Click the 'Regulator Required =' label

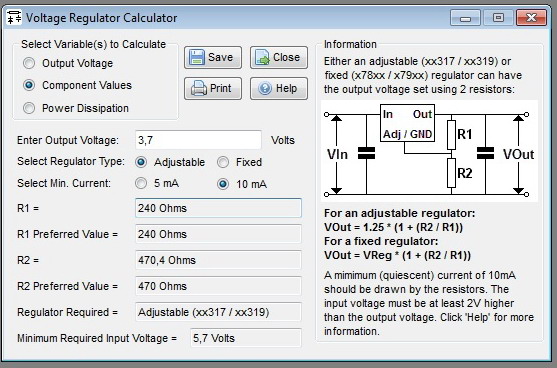click(67, 312)
